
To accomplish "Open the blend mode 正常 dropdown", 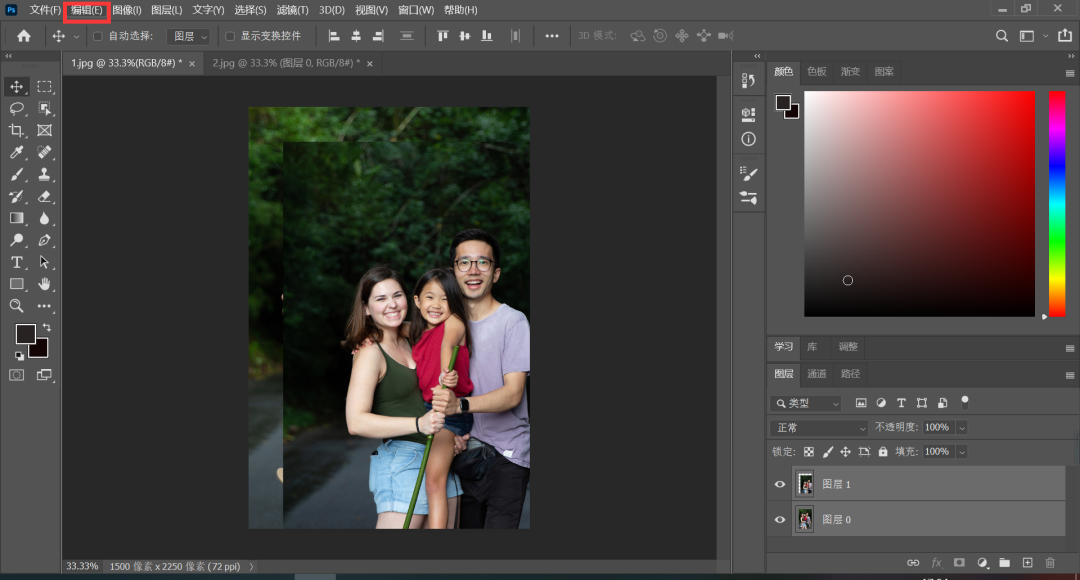I will [x=819, y=428].
